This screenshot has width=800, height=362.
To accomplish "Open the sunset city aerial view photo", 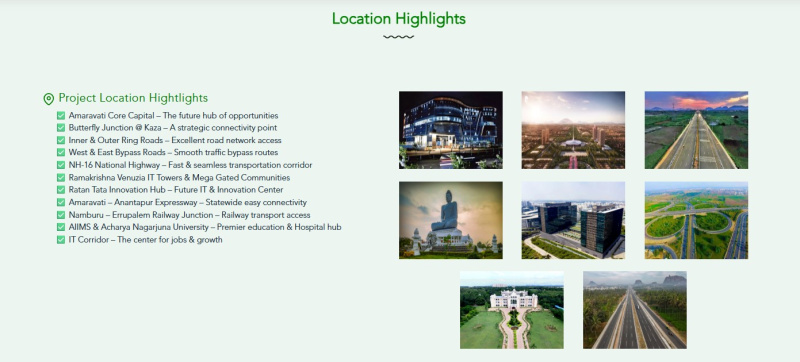I will click(573, 130).
